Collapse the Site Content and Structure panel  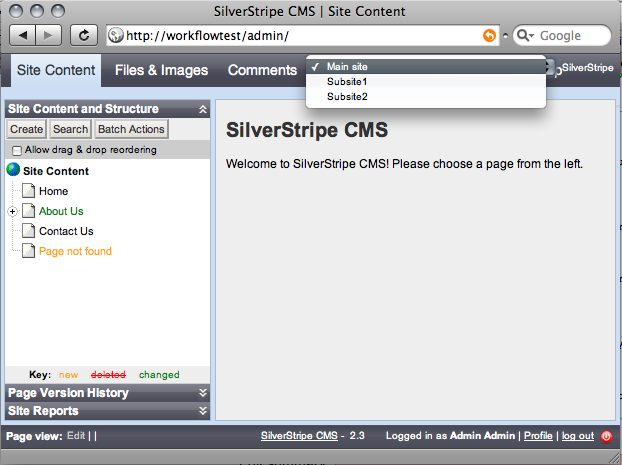click(x=203, y=110)
